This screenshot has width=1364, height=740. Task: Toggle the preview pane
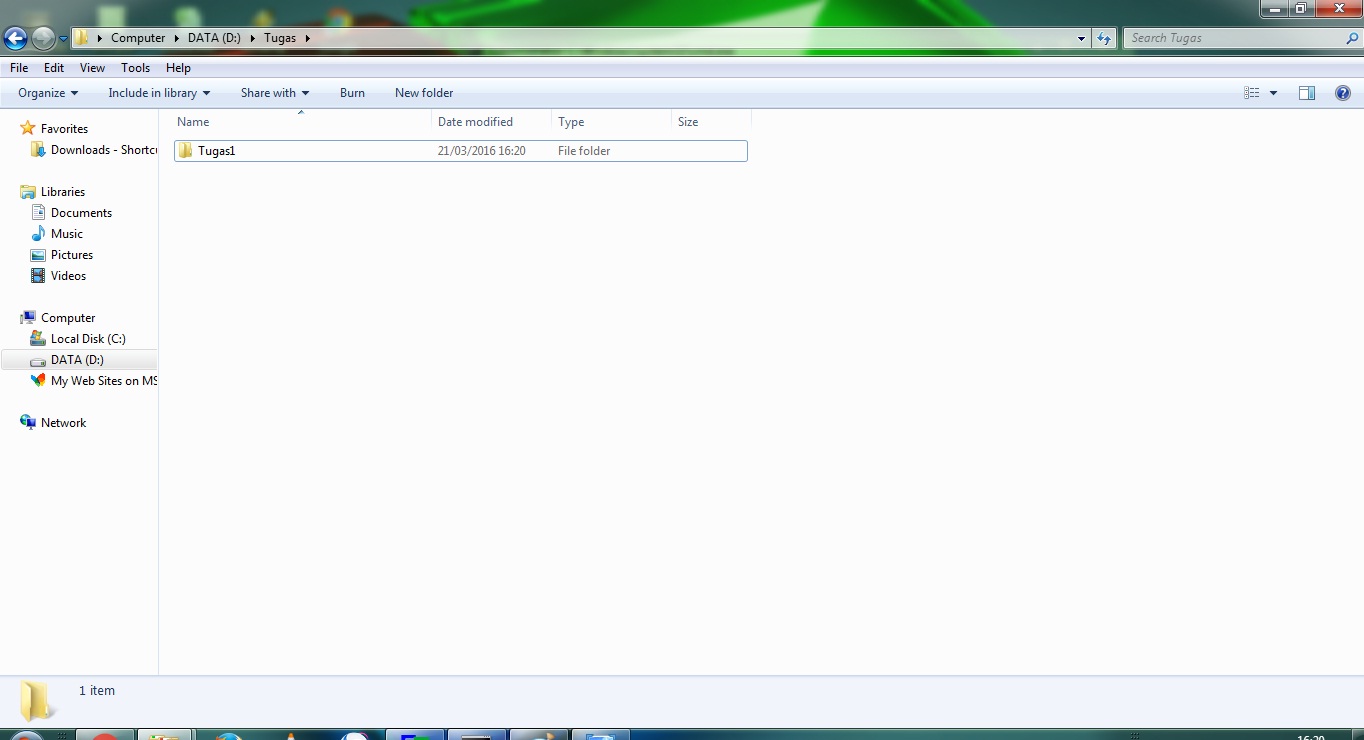[1306, 92]
